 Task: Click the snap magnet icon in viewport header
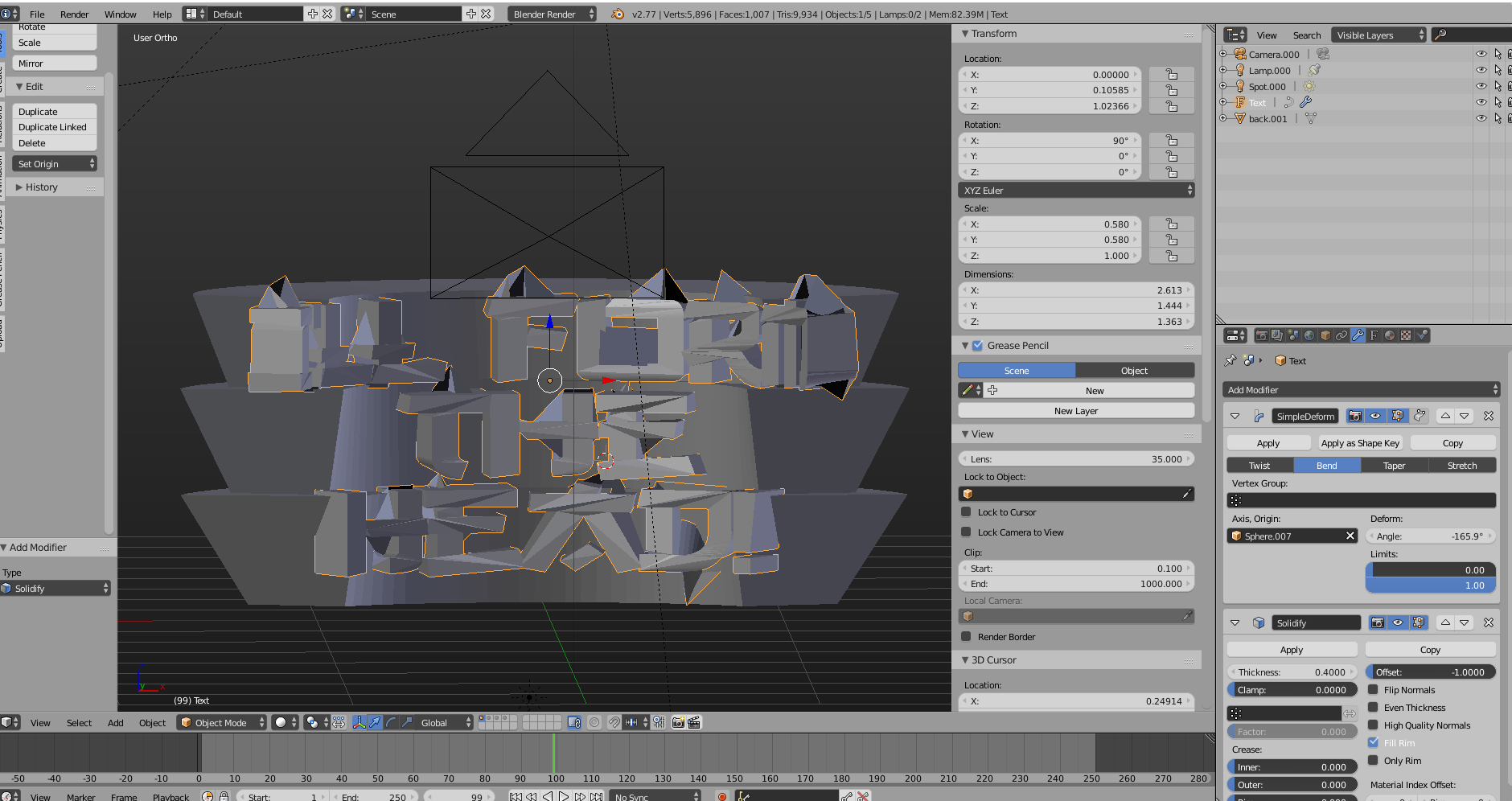point(614,722)
